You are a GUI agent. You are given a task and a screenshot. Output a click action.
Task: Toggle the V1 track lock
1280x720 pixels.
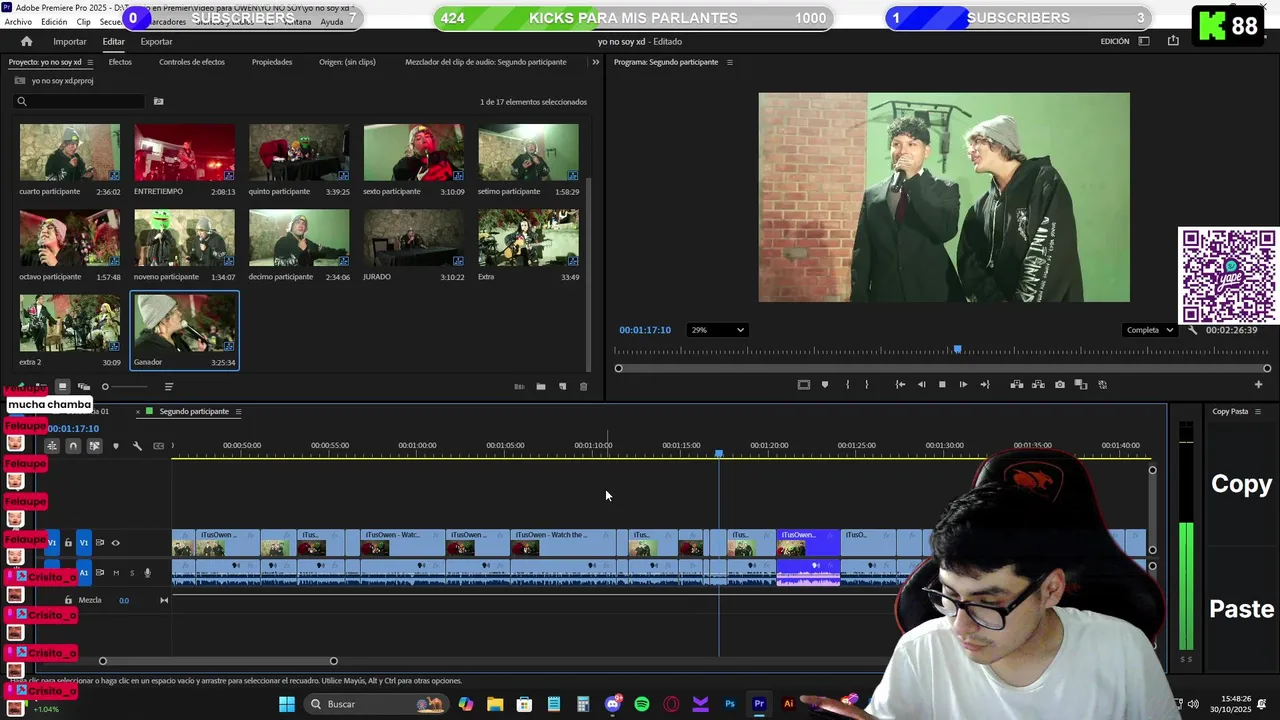point(68,543)
